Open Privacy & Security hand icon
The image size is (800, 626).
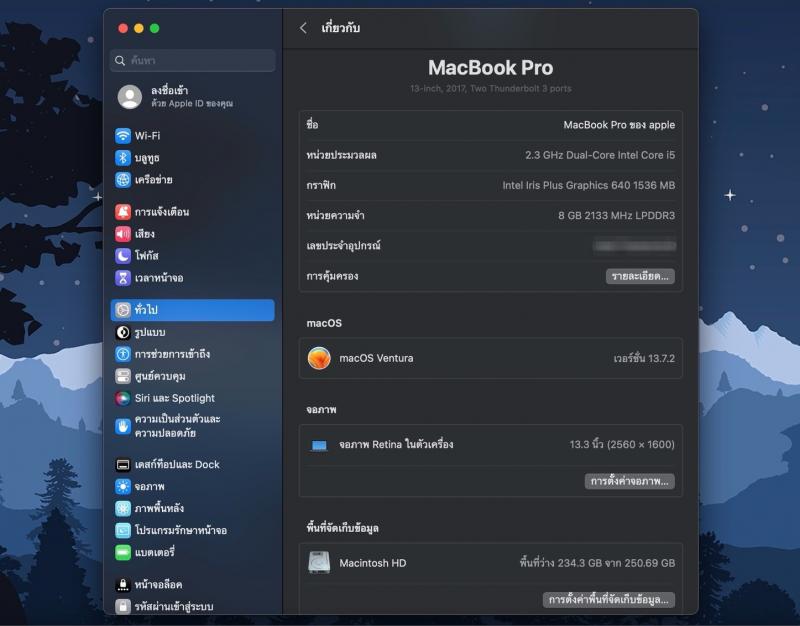(122, 426)
